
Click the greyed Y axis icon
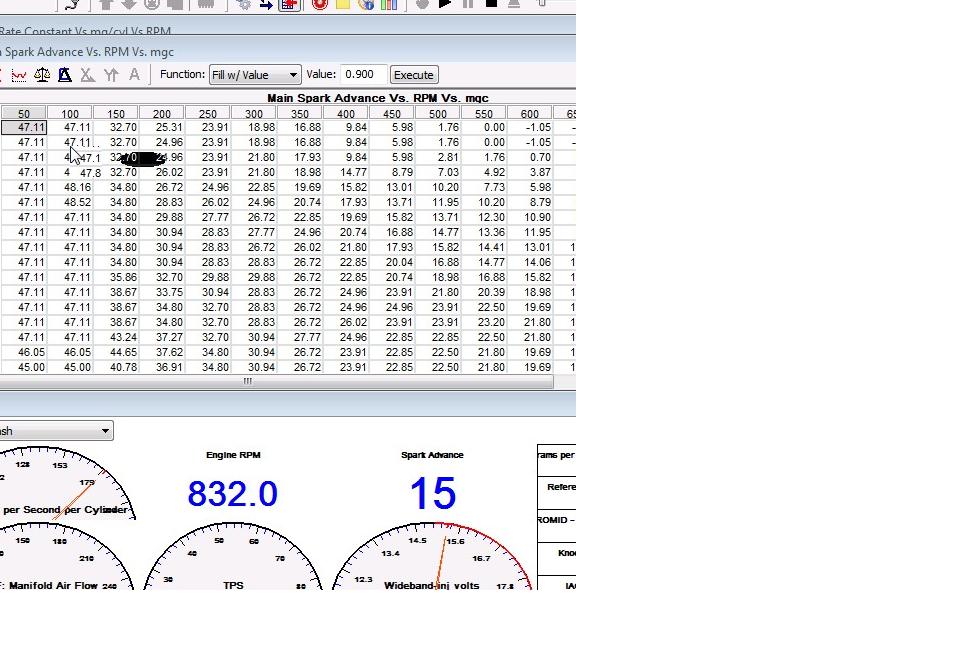tap(111, 75)
